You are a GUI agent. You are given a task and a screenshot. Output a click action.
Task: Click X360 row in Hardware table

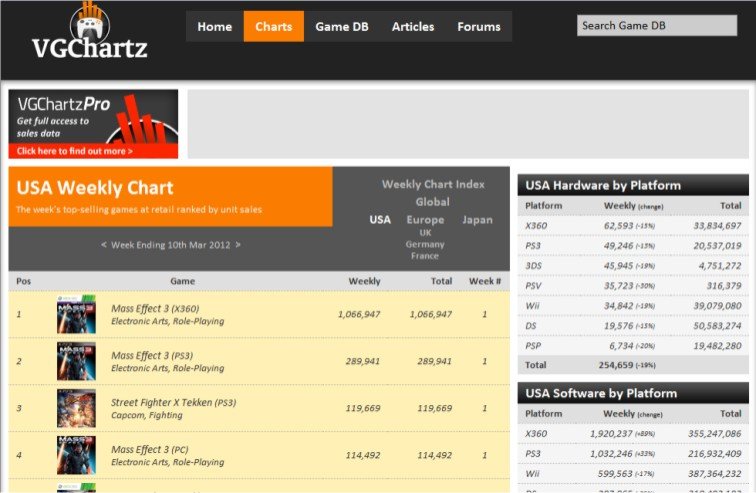[633, 226]
